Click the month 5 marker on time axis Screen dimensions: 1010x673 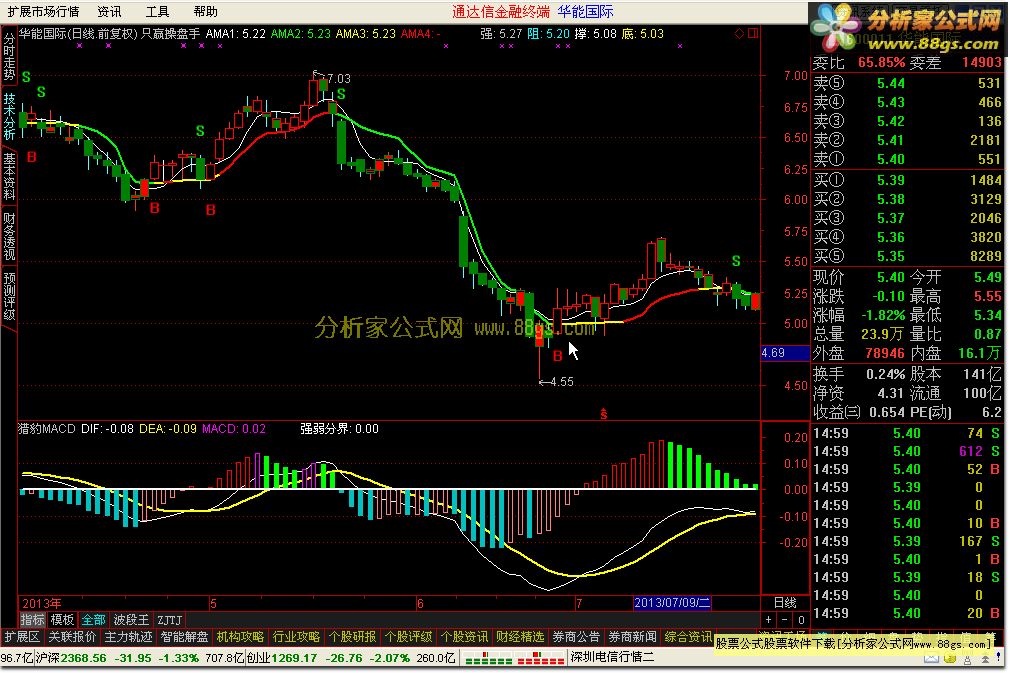tap(213, 603)
